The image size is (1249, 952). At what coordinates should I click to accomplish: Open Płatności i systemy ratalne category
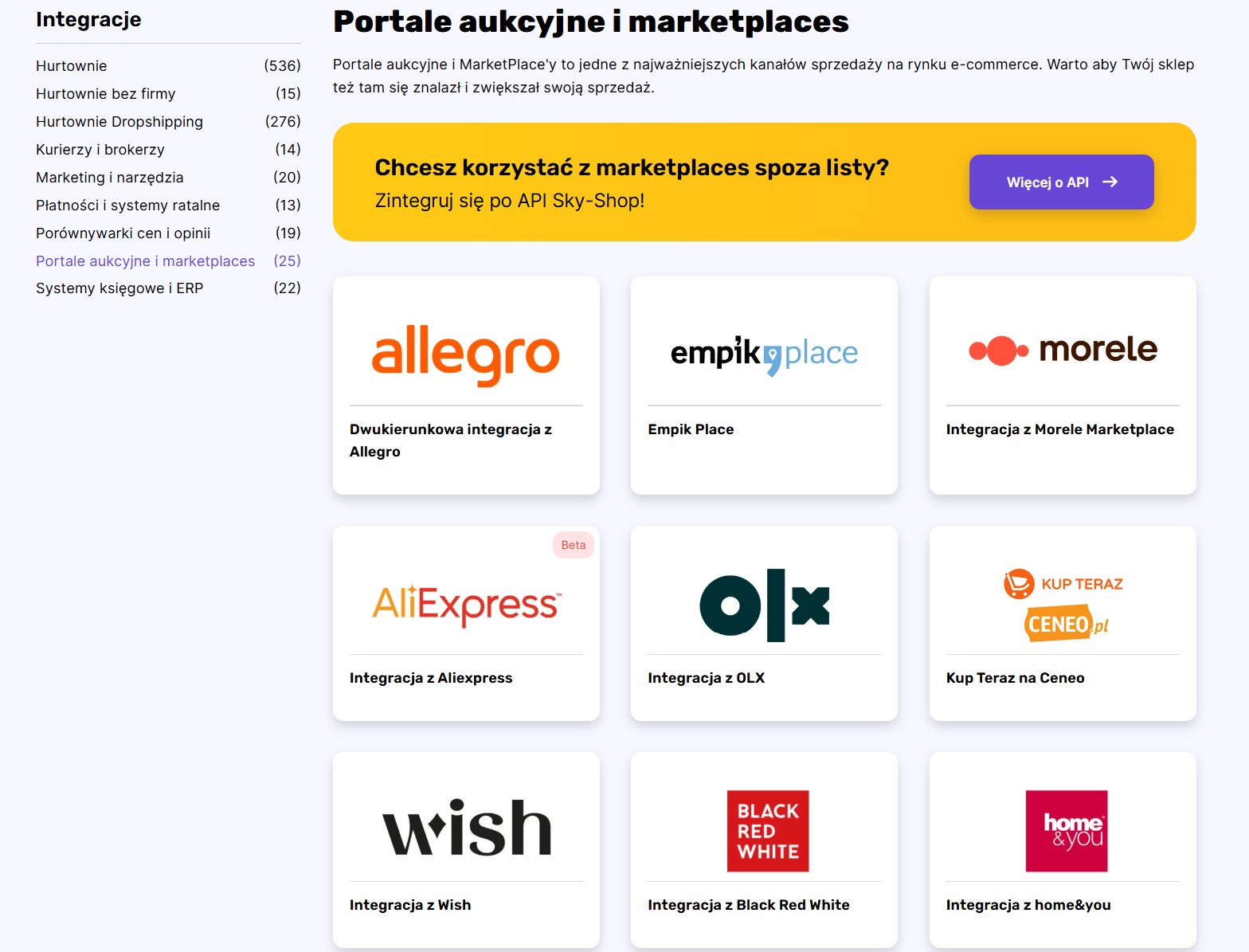coord(127,206)
